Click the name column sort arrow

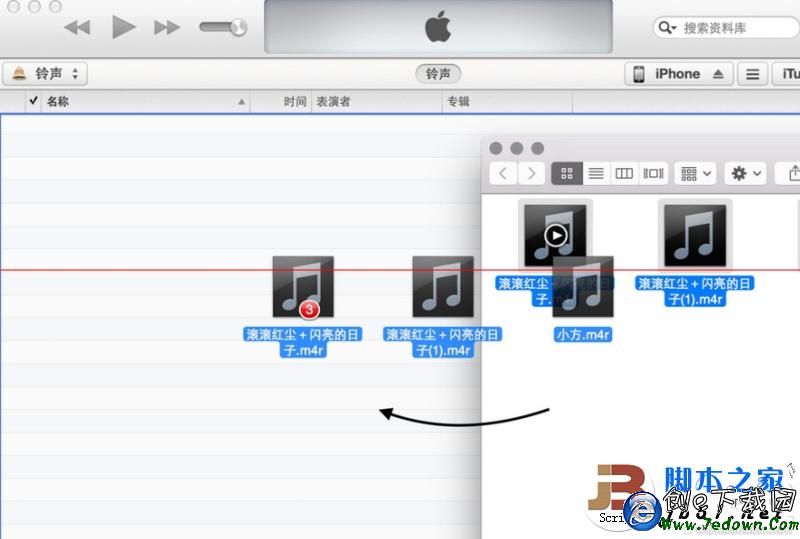[241, 102]
